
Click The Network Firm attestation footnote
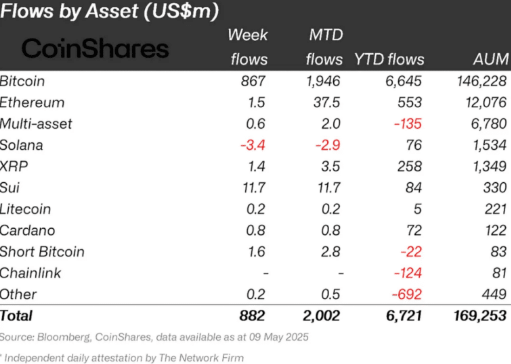pos(122,358)
